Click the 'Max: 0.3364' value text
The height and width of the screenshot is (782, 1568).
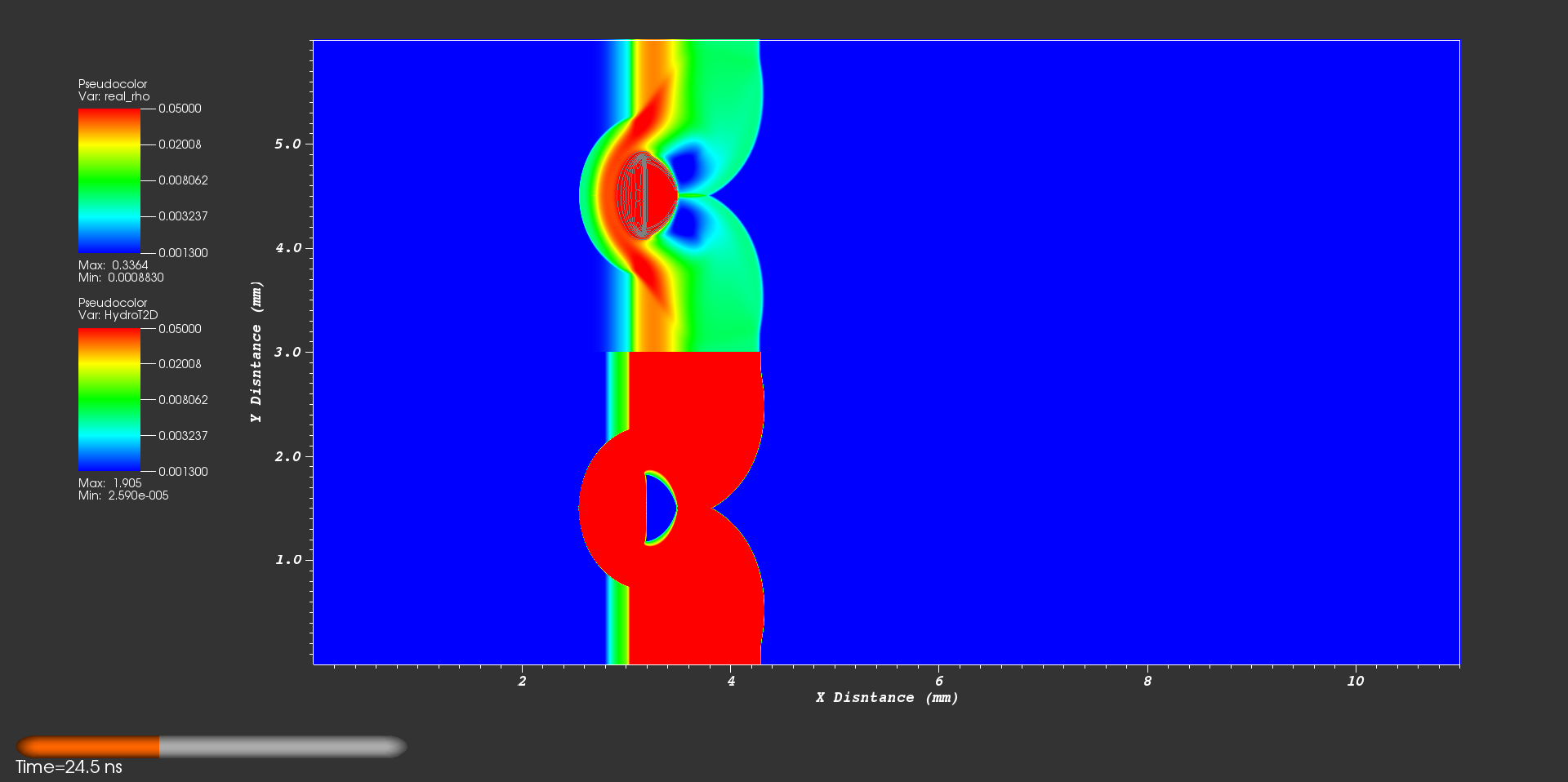tap(114, 265)
